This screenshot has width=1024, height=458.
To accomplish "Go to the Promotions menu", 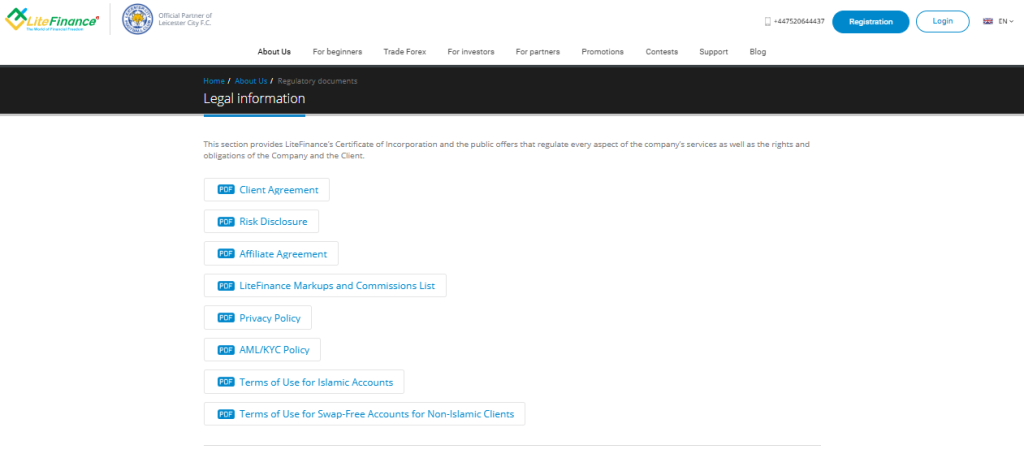I will 602,52.
